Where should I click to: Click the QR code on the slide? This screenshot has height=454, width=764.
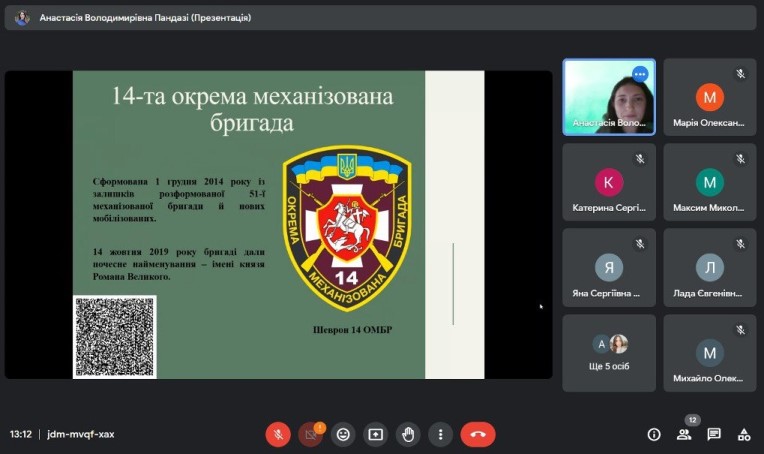point(114,337)
